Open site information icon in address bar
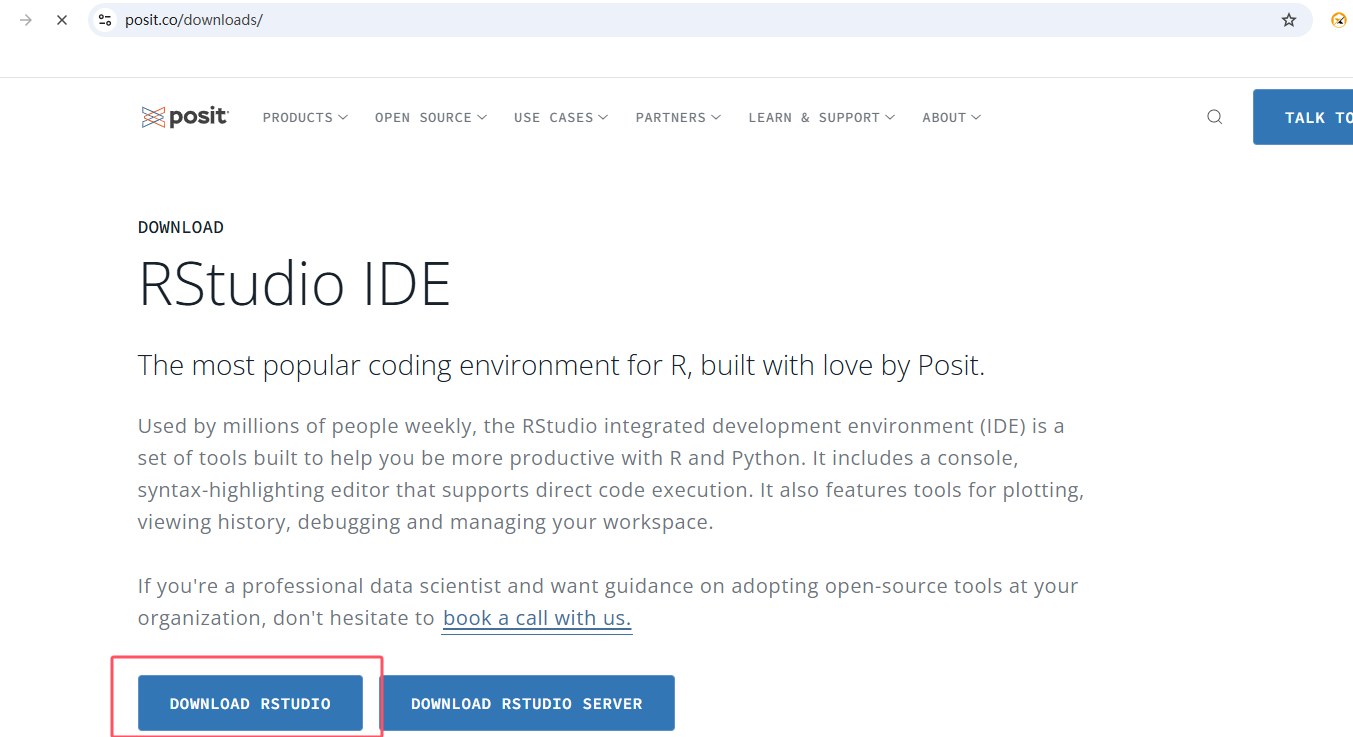The image size is (1353, 737). [105, 20]
